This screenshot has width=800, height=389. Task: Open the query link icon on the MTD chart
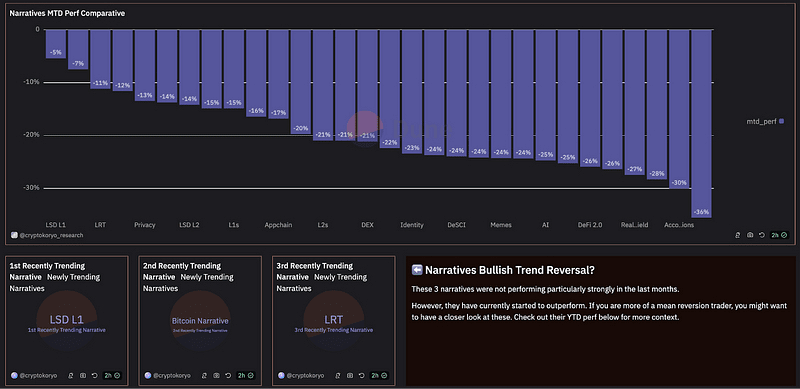pos(738,235)
